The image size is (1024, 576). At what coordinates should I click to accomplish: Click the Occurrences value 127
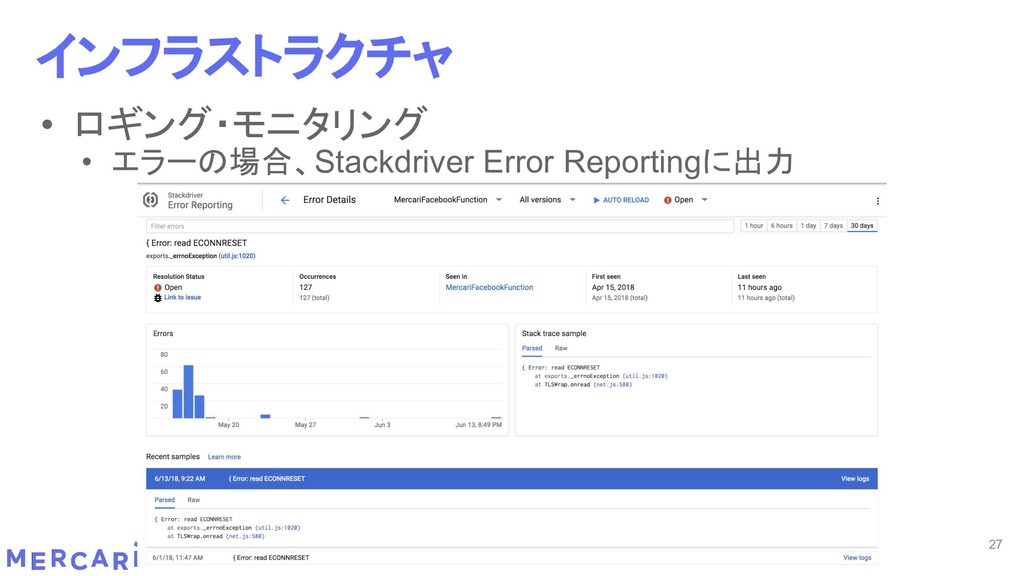(x=306, y=287)
